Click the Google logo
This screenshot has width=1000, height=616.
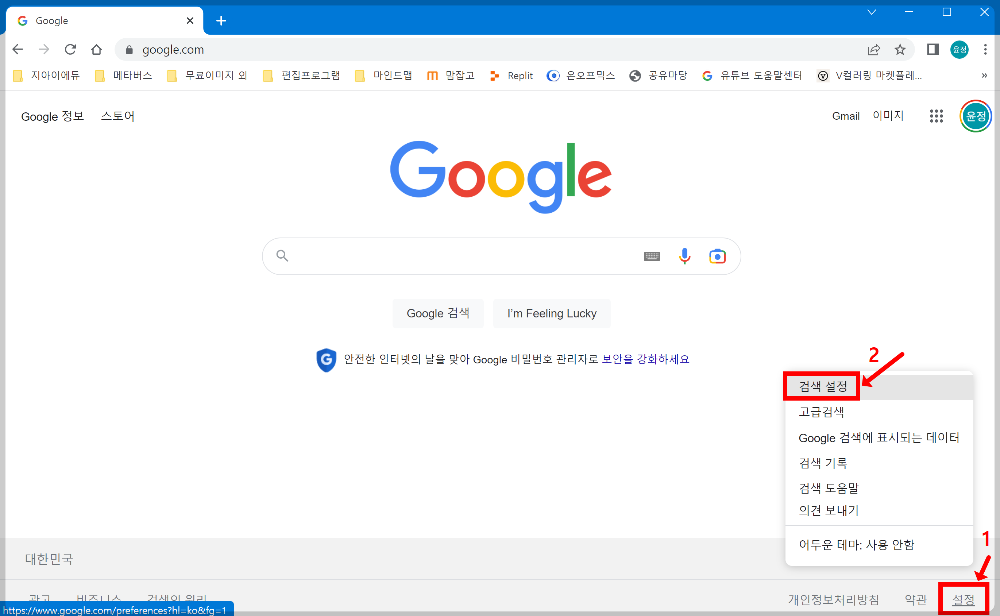tap(501, 177)
